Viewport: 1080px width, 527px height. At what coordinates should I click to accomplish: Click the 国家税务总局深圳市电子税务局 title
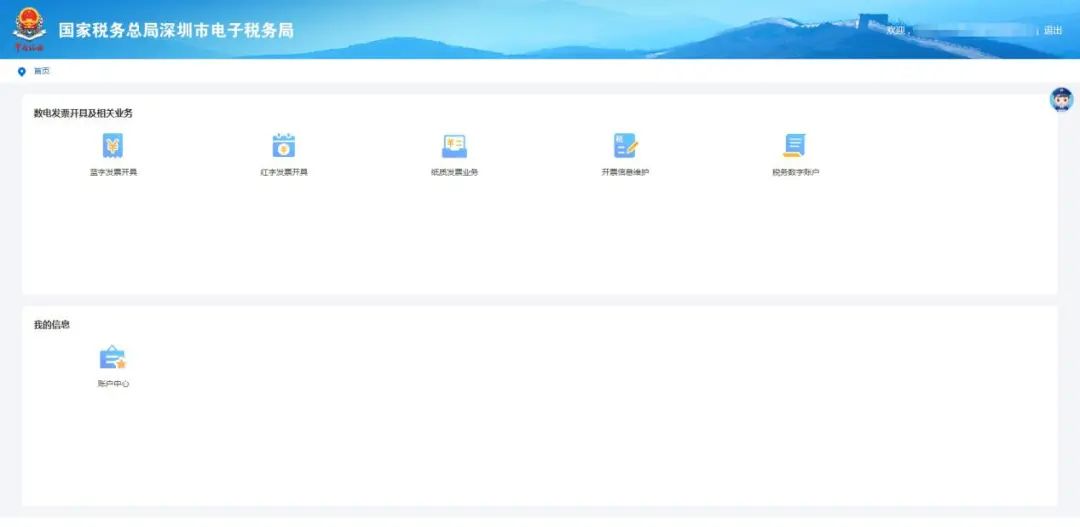[x=176, y=30]
